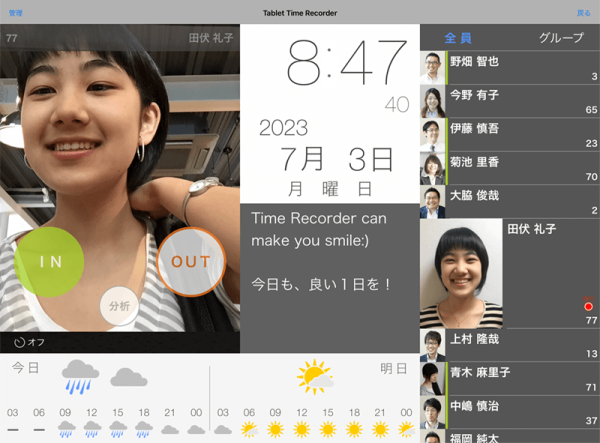Screen dimensions: 600x443
Task: Switch to the 全員 tab
Action: coord(458,38)
